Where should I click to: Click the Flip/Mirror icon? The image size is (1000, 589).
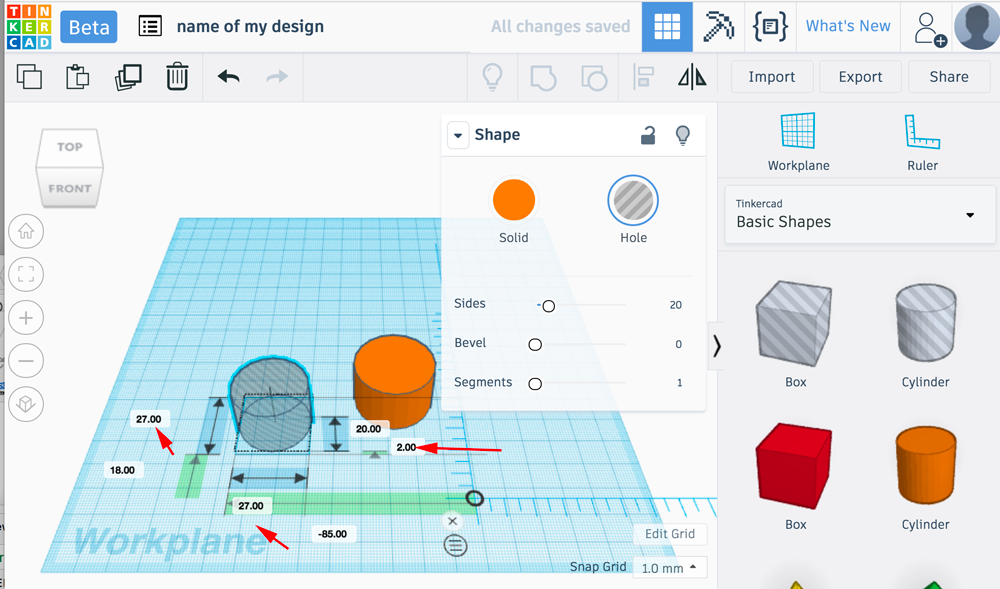(692, 77)
